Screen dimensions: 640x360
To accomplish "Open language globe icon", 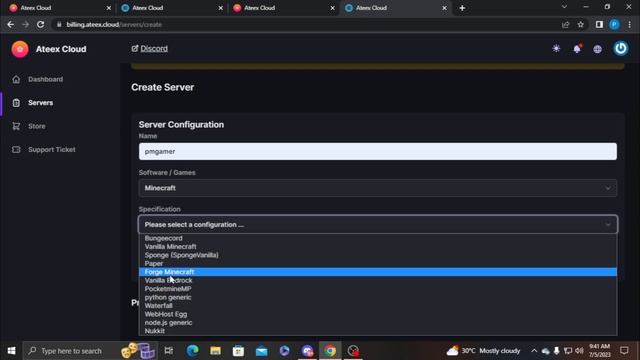I will coord(598,49).
